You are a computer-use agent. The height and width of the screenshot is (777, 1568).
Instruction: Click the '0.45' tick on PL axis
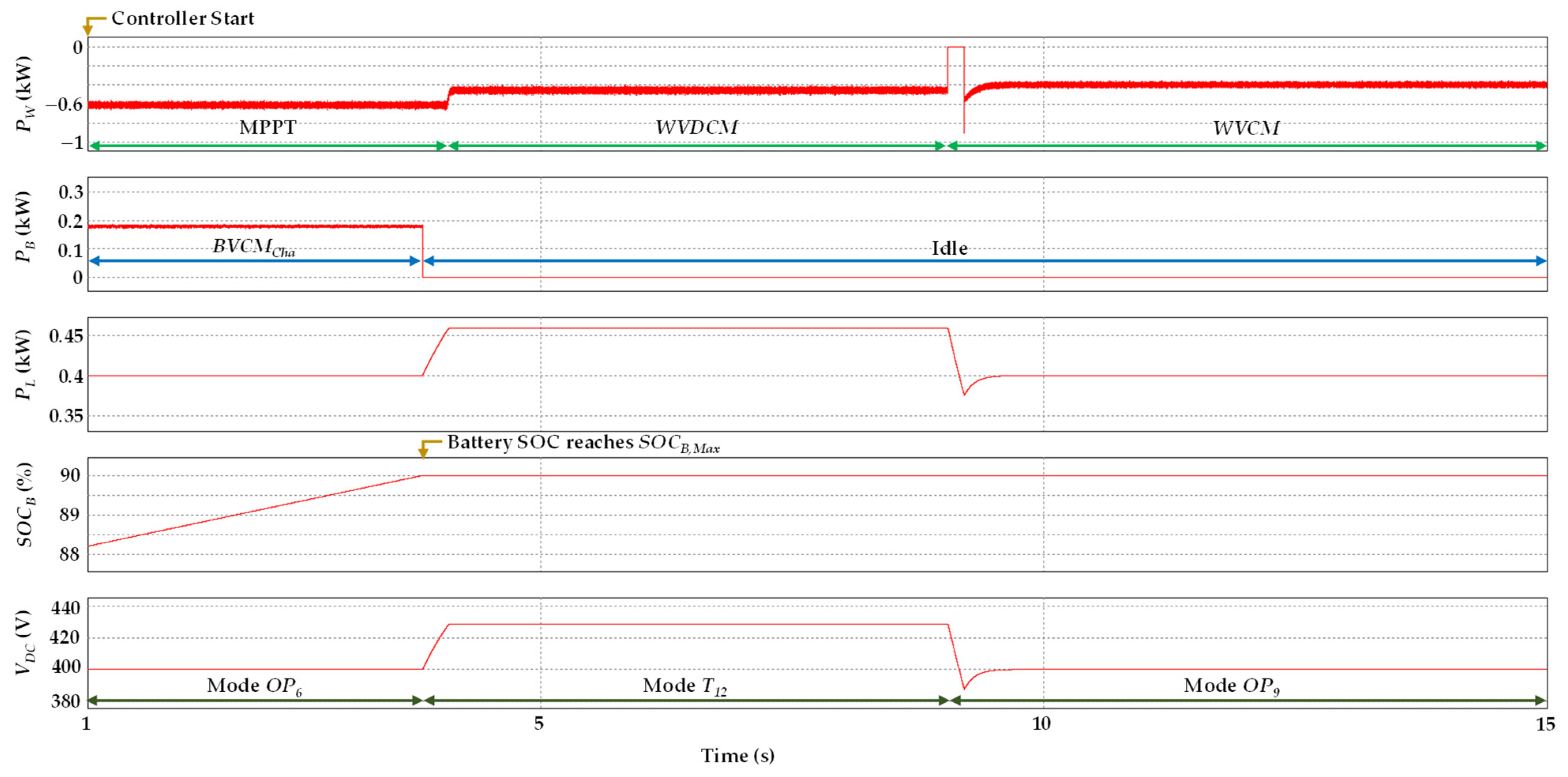[66, 336]
